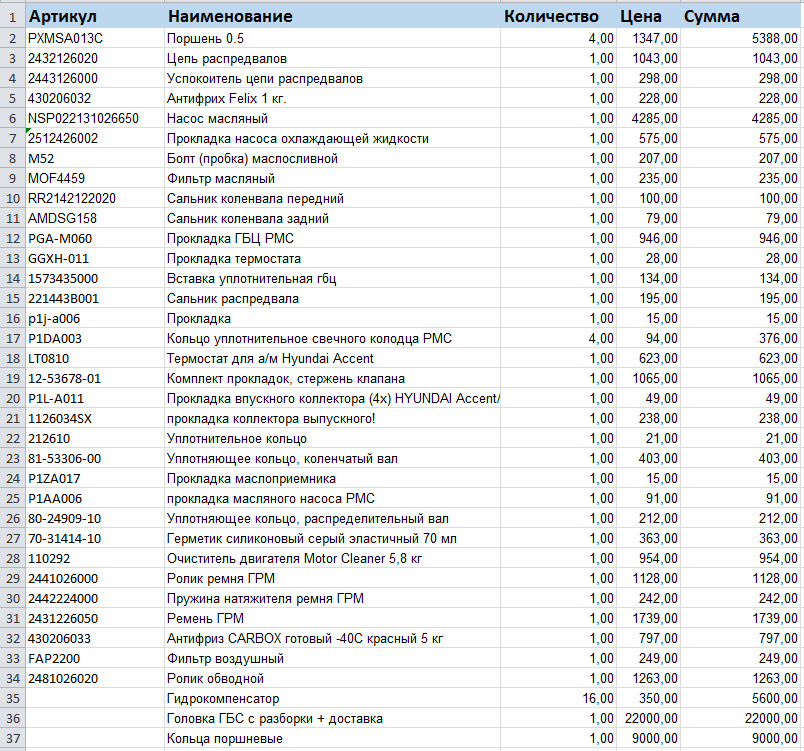Select row header number 19
The image size is (804, 751).
tap(13, 379)
